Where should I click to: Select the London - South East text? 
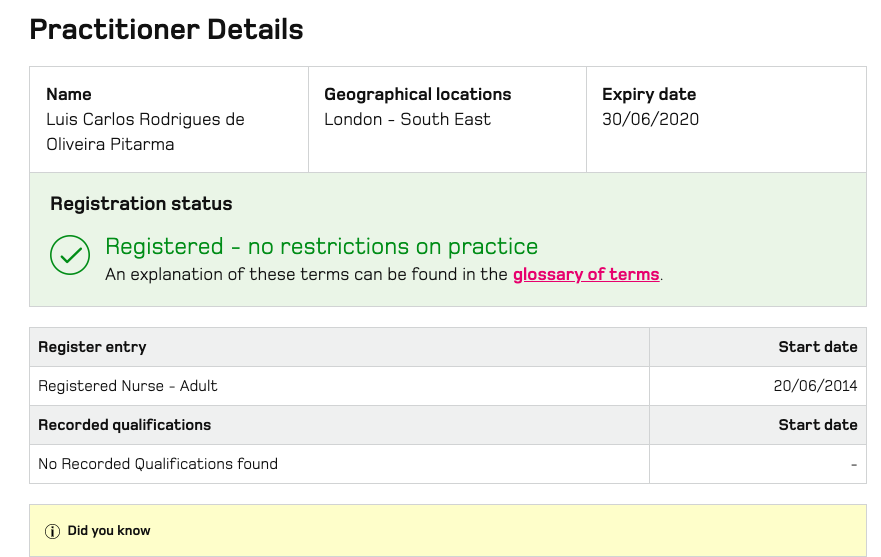pyautogui.click(x=407, y=119)
